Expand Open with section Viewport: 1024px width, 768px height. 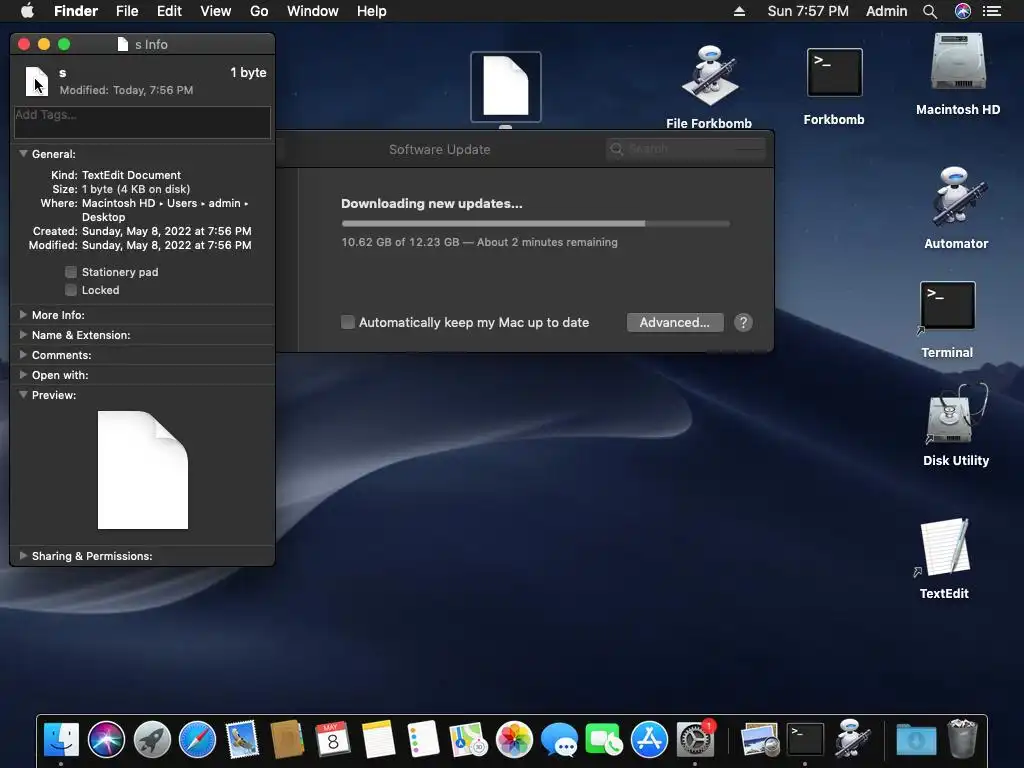coord(24,375)
